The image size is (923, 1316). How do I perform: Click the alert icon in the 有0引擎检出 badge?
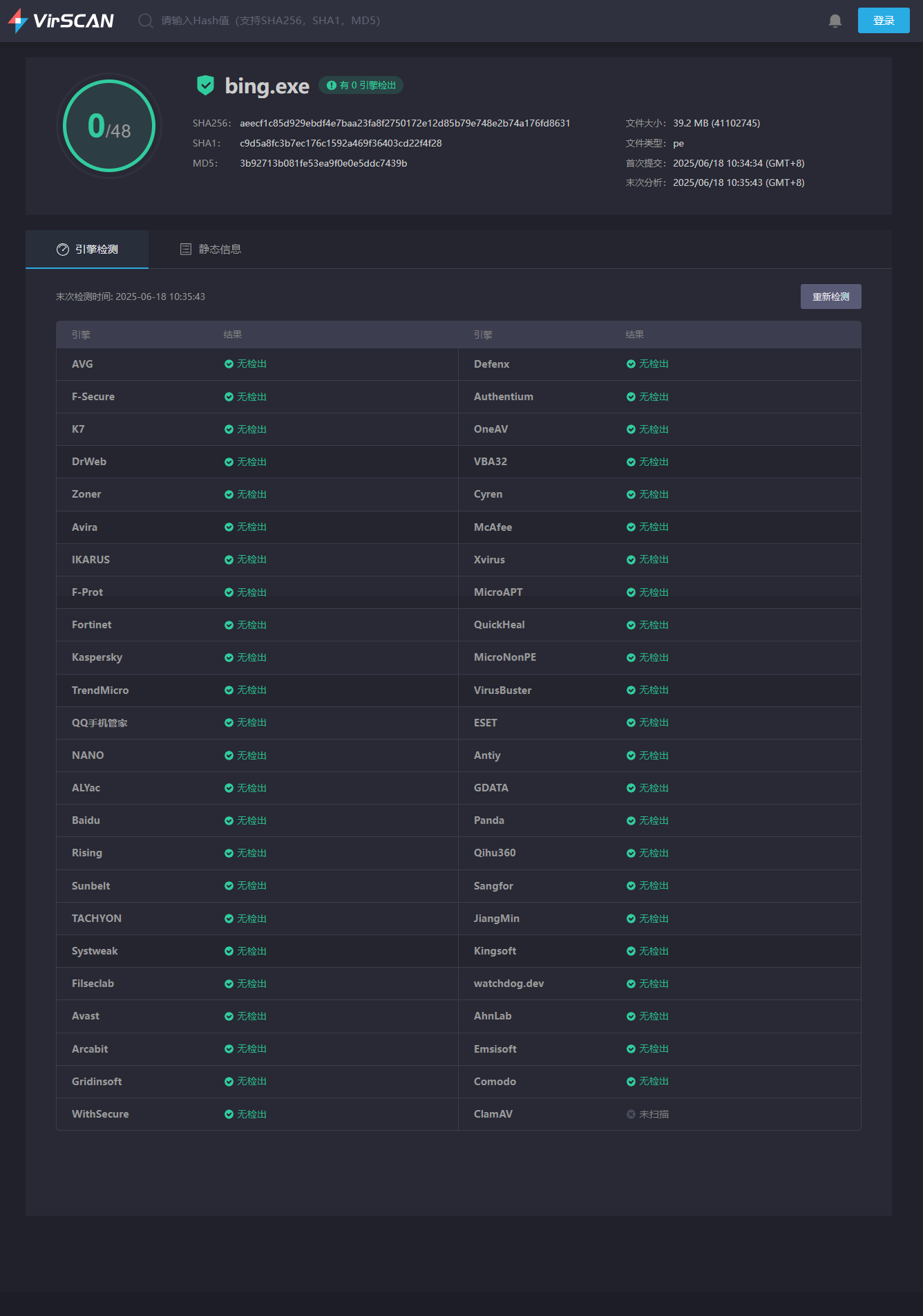click(332, 85)
